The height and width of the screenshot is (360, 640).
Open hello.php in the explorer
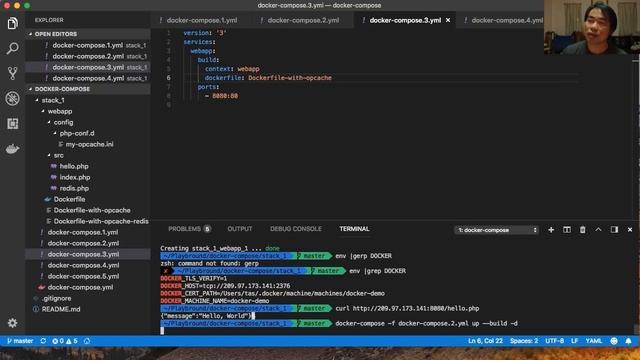[74, 166]
